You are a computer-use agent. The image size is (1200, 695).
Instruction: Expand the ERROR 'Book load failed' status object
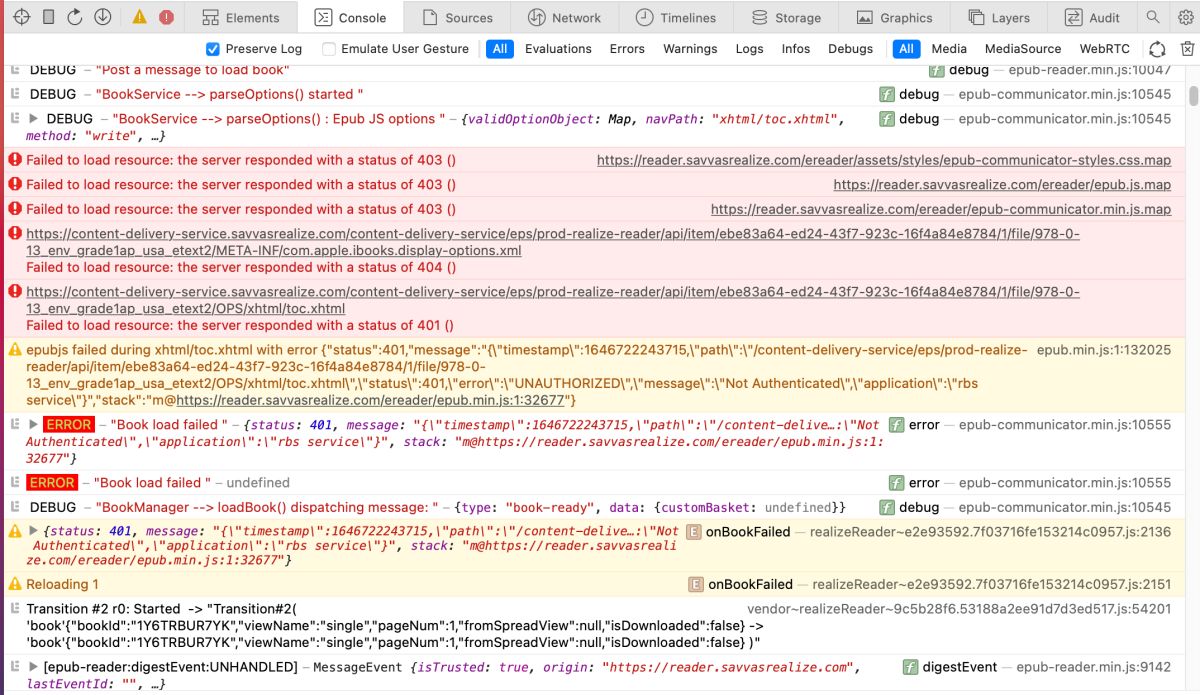[x=34, y=424]
